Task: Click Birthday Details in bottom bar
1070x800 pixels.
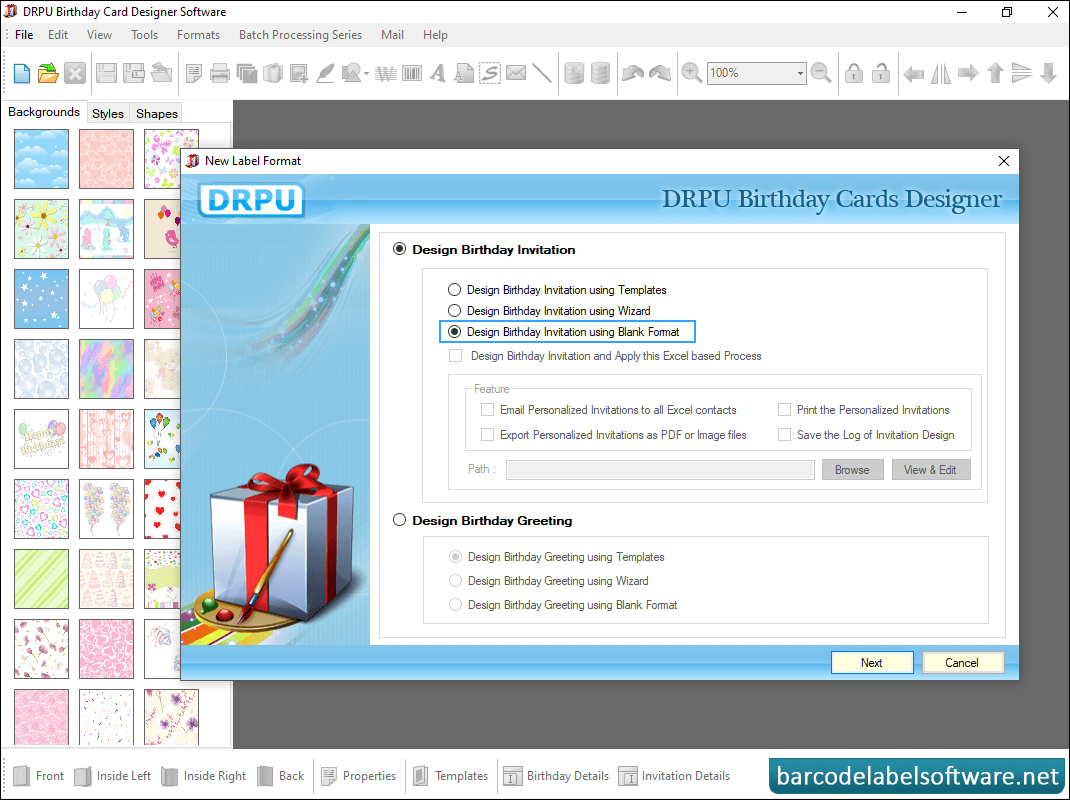Action: click(x=556, y=775)
